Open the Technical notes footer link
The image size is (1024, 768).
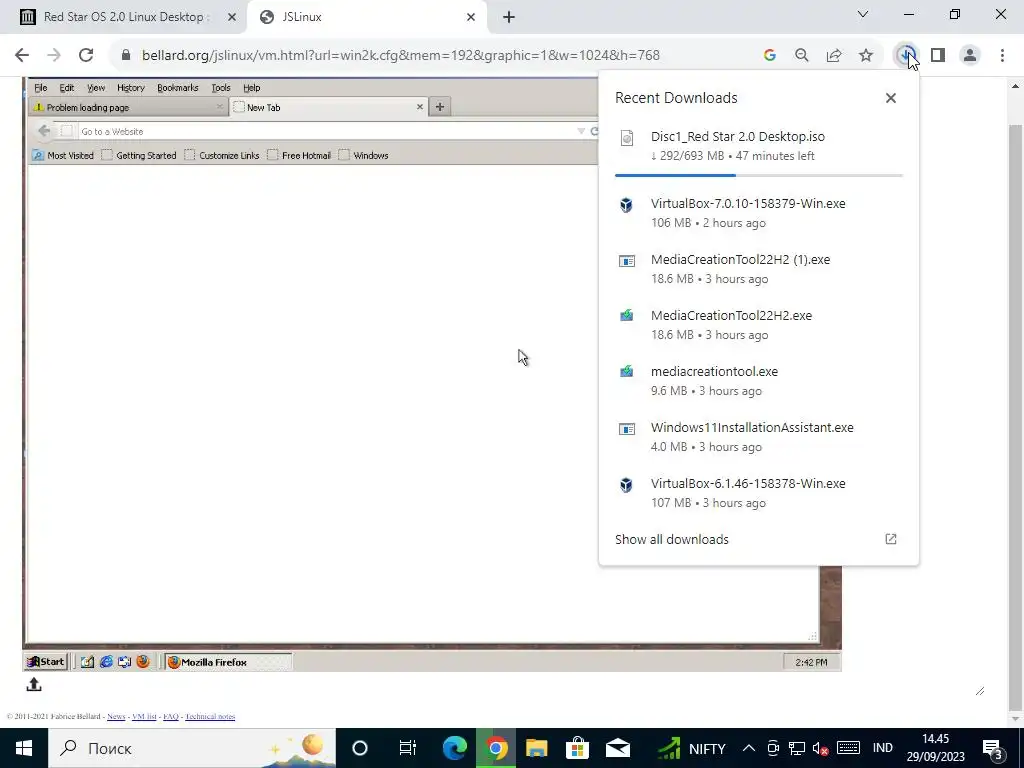click(210, 716)
